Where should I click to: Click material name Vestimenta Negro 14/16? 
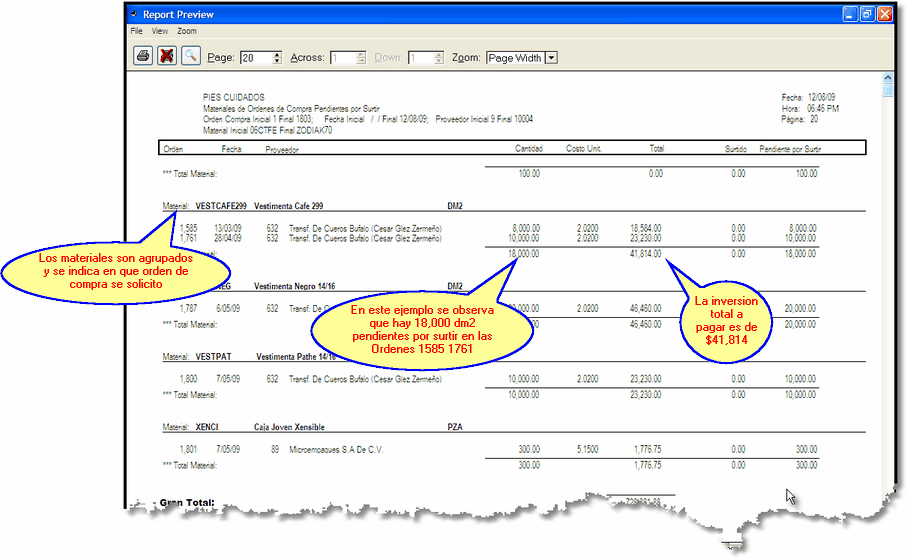tap(295, 286)
